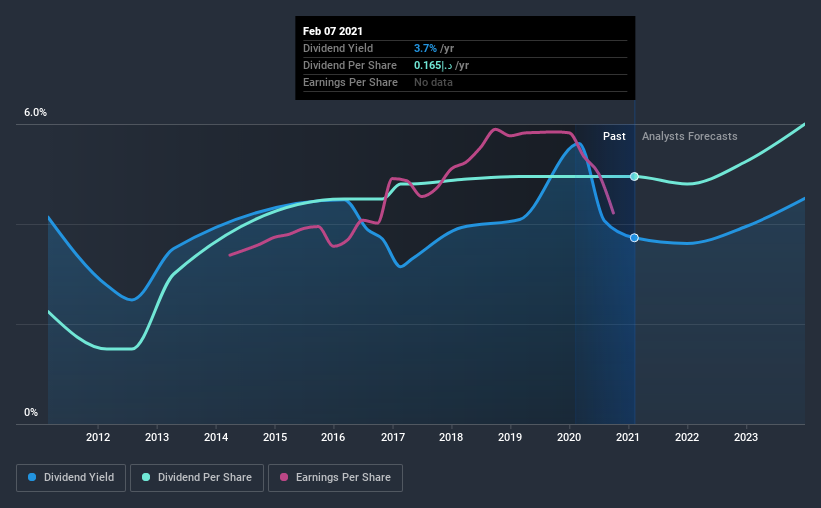This screenshot has height=508, width=821.
Task: Toggle the Earnings Per Share legend series
Action: (335, 478)
